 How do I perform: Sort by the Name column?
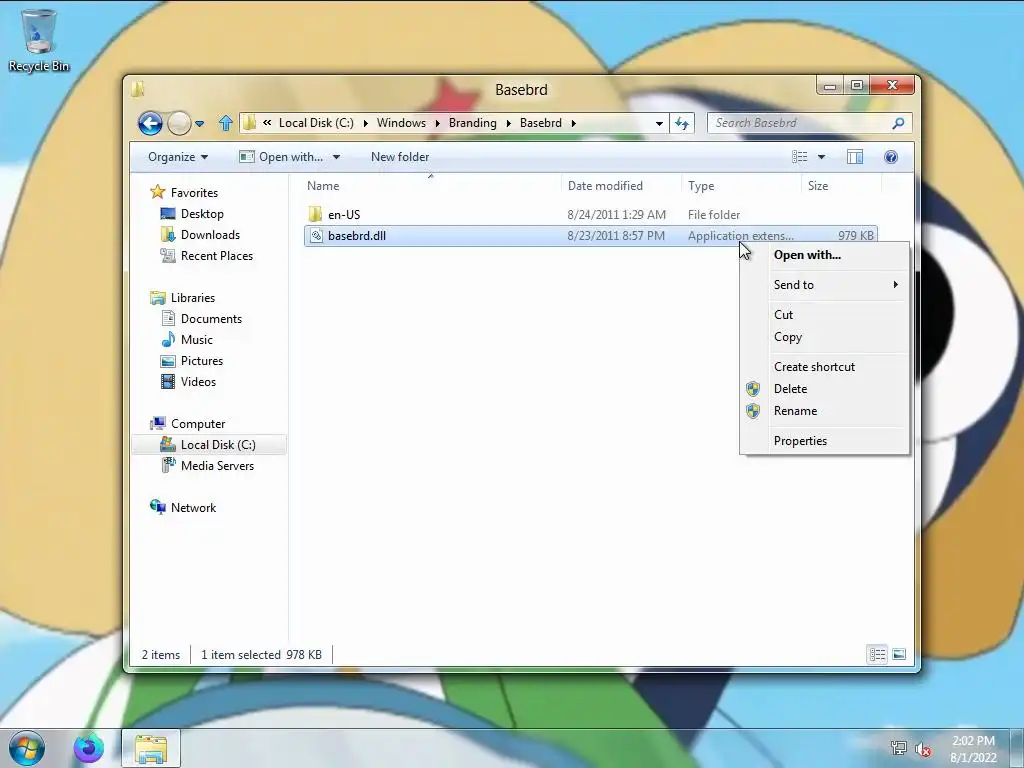point(430,186)
